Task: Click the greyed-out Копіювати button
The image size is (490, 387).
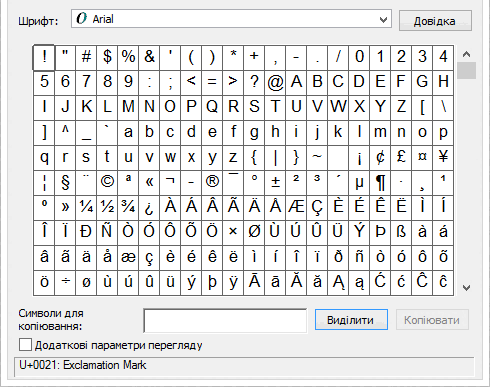Action: (x=432, y=320)
